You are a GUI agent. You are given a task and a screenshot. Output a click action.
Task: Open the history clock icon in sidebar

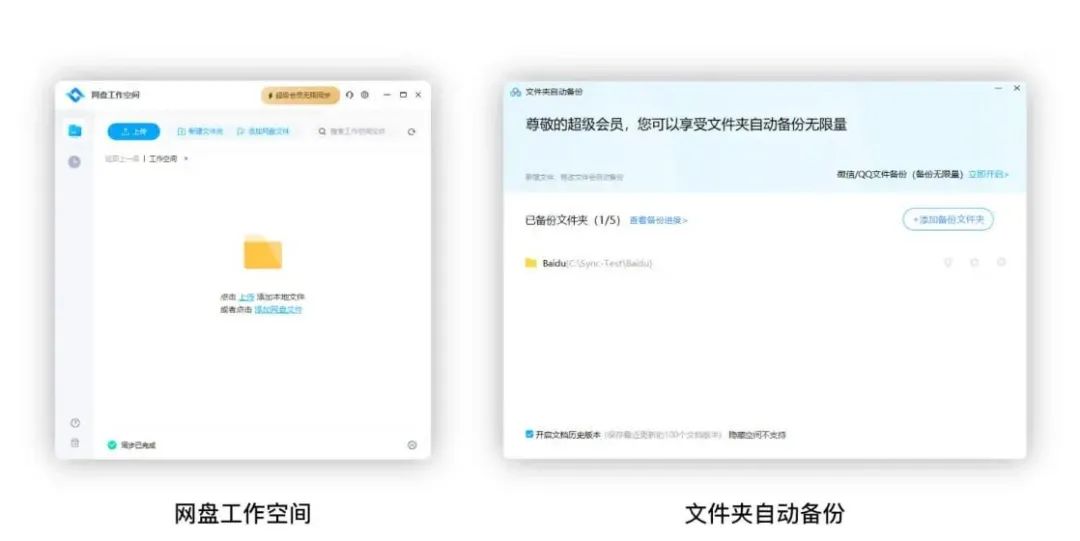click(74, 161)
